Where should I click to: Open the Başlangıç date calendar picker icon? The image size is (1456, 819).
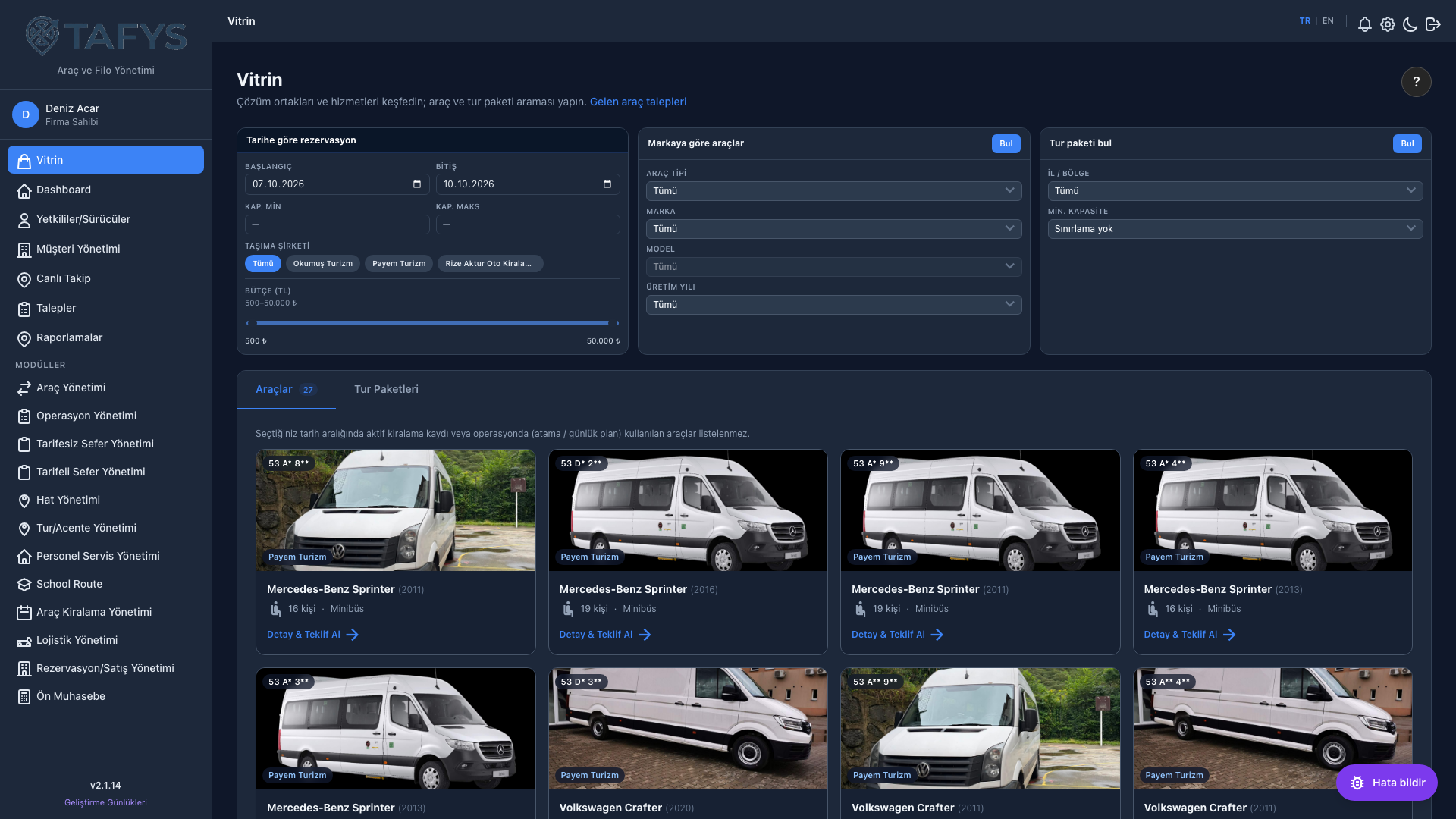click(x=416, y=184)
